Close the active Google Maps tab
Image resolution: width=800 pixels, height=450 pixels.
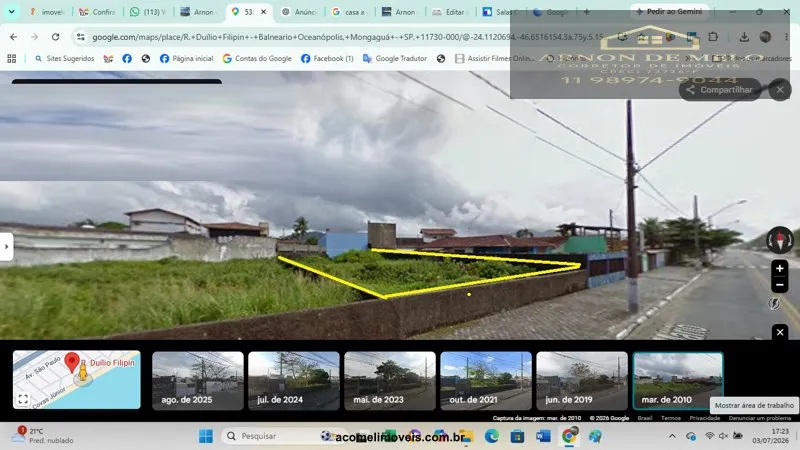click(x=263, y=12)
